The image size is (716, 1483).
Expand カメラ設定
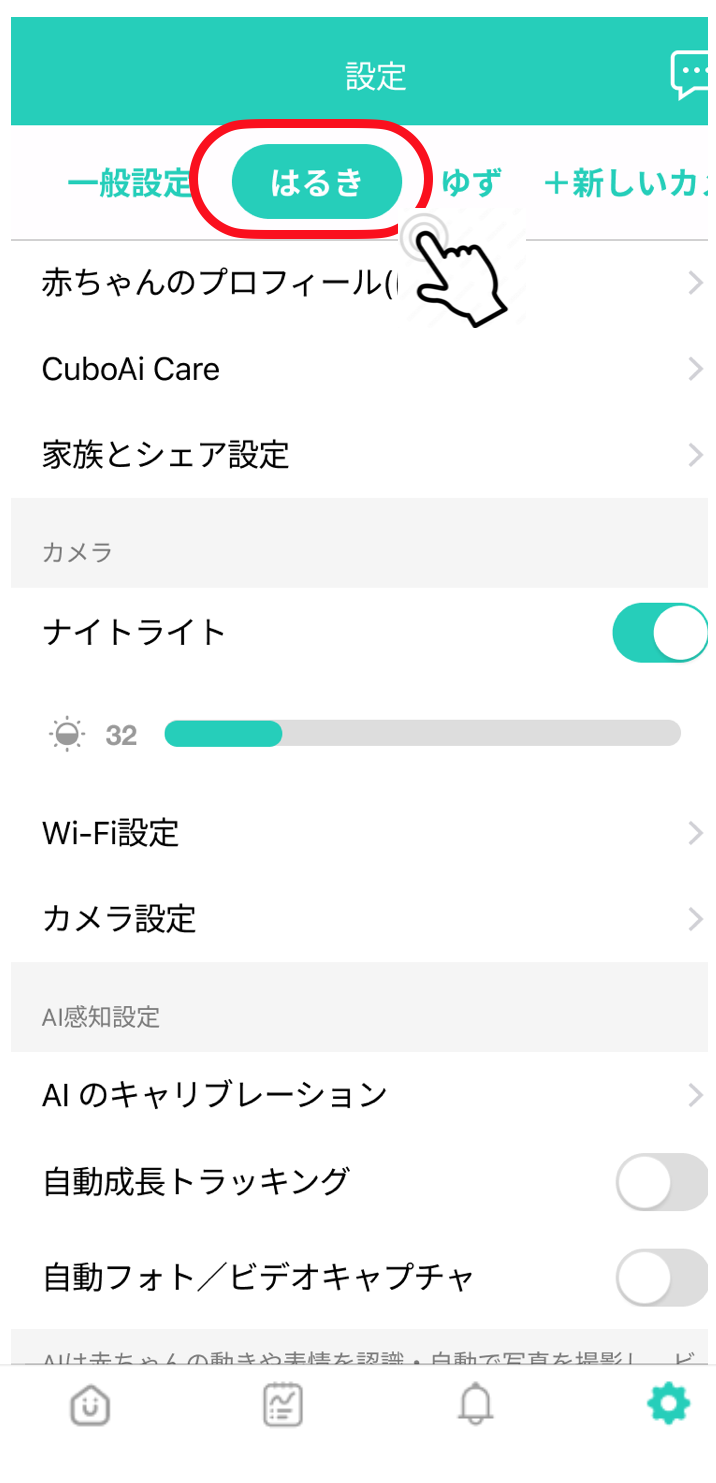[x=695, y=919]
